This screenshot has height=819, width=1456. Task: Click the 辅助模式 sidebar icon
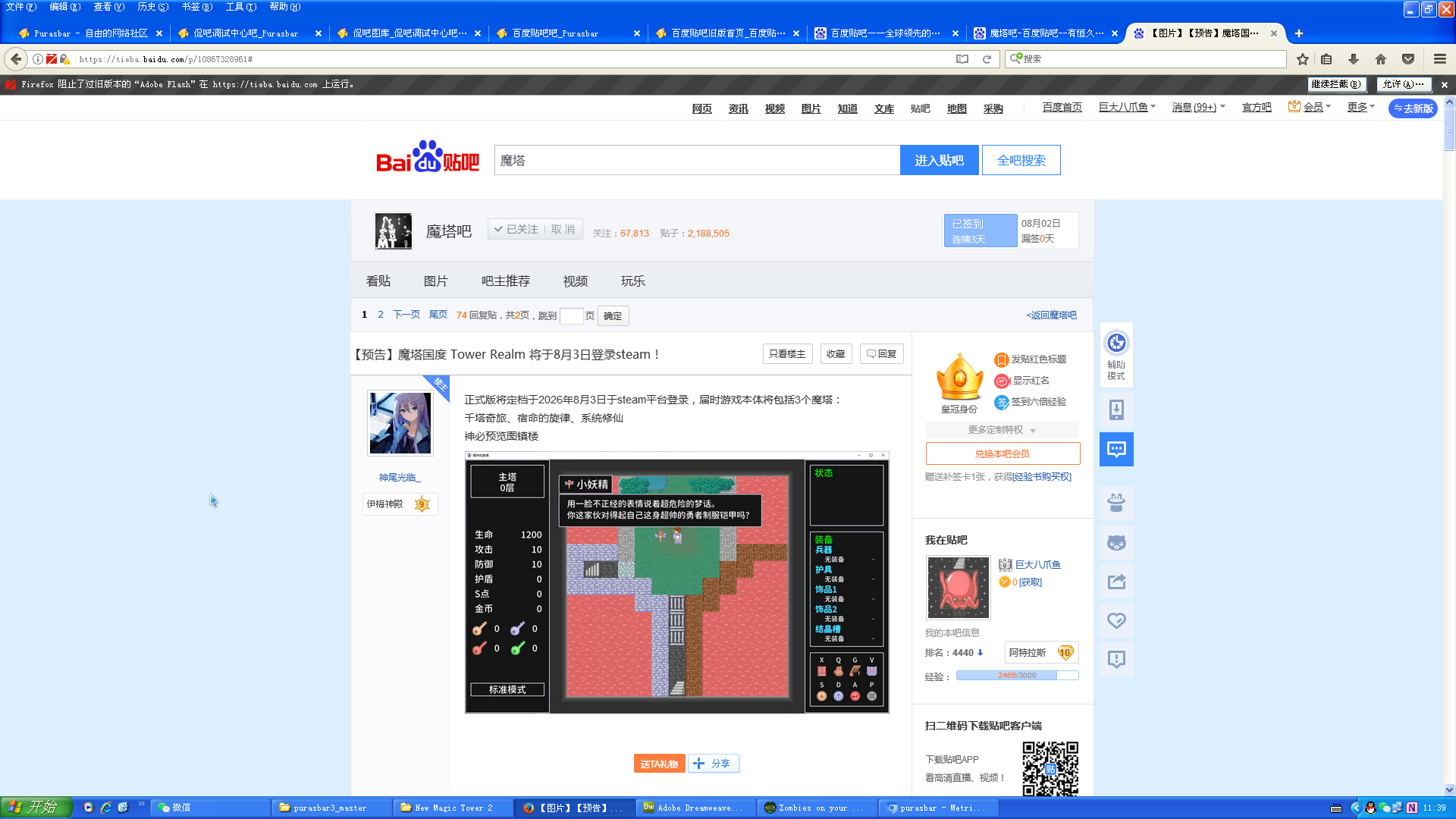point(1116,356)
